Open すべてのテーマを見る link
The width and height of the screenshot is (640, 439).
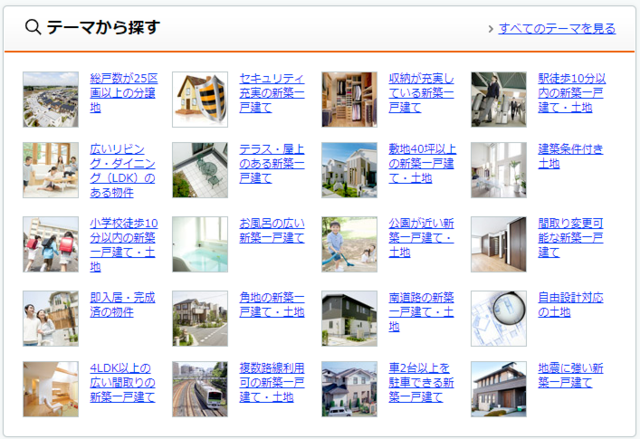(557, 28)
